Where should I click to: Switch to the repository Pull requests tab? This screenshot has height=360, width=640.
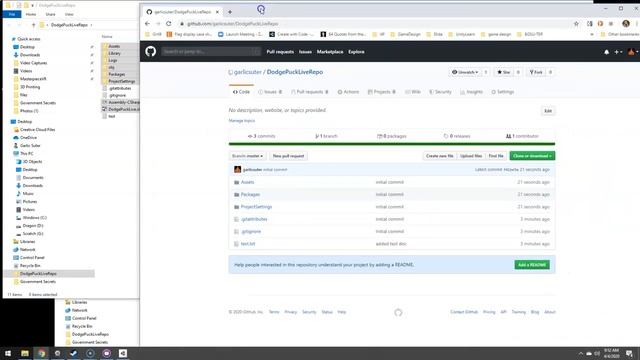(x=310, y=92)
